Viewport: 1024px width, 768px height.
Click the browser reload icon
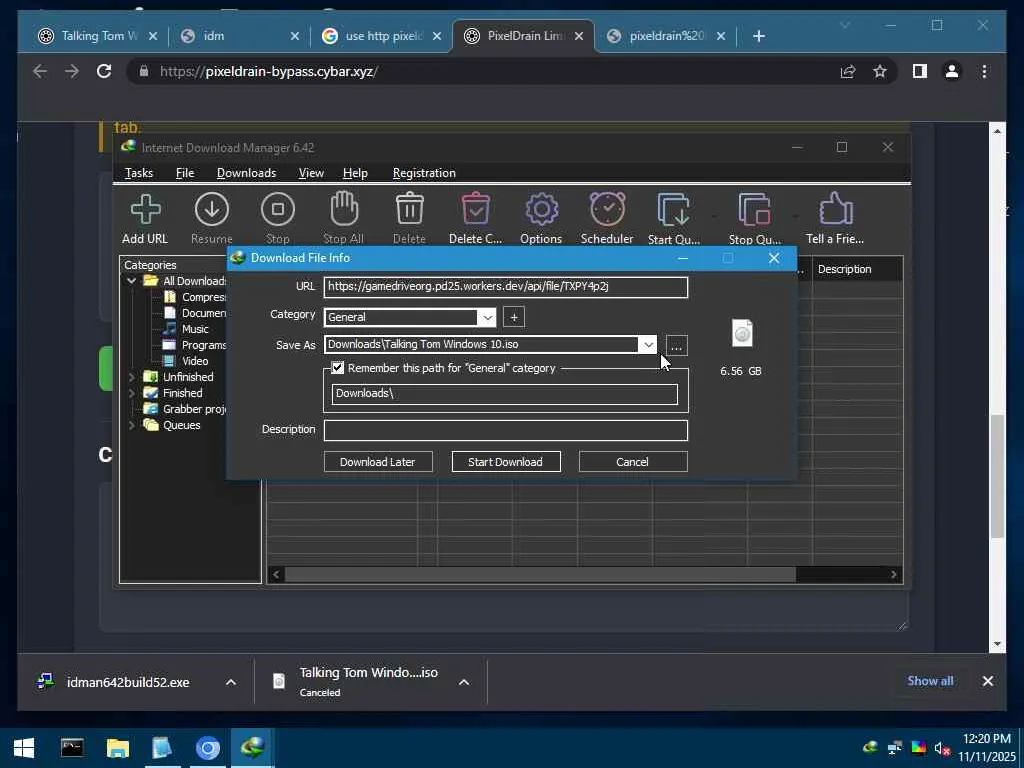pos(104,71)
